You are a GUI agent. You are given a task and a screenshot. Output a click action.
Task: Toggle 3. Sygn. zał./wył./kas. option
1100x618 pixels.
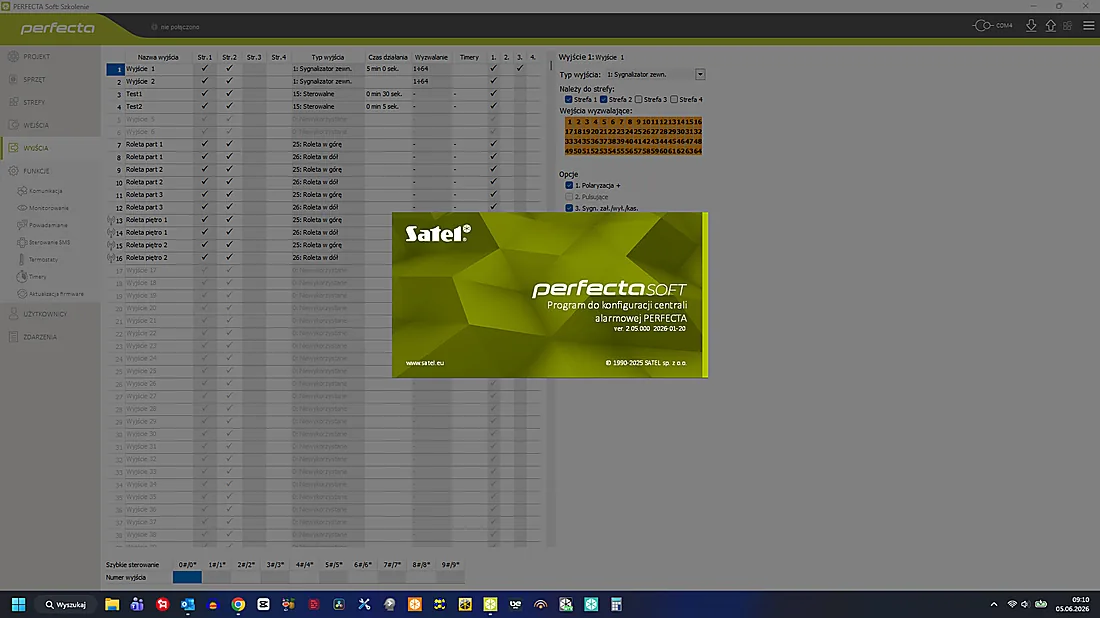coord(569,208)
